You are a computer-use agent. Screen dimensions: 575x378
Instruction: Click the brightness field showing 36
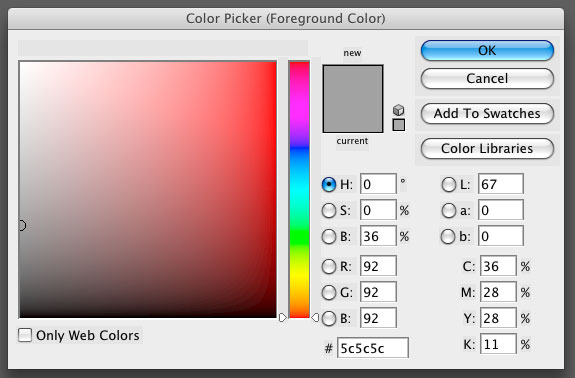pyautogui.click(x=378, y=236)
